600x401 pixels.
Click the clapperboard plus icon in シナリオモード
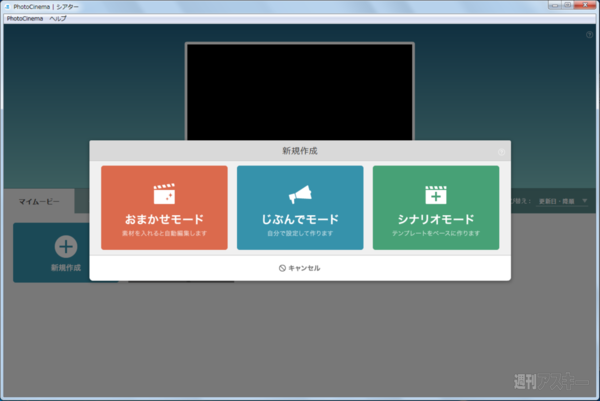pyautogui.click(x=436, y=195)
